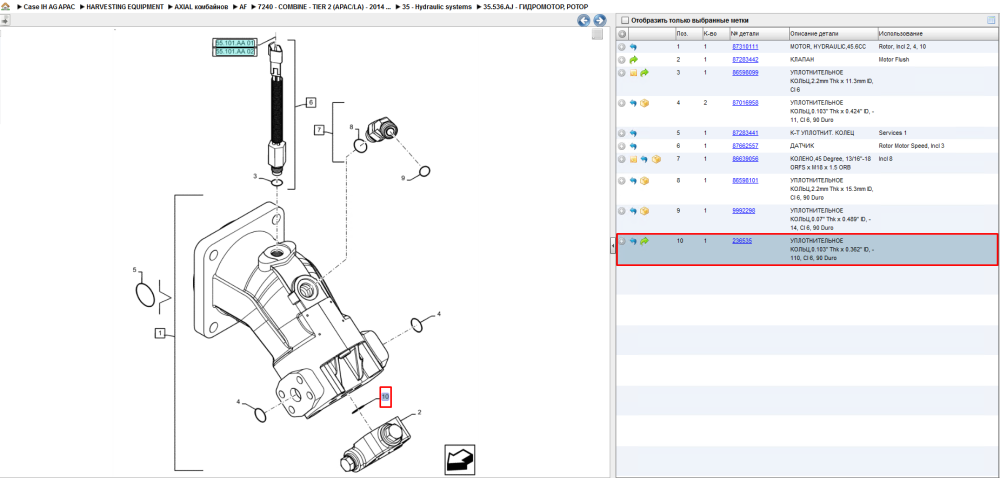Open the part number link 86639056
1000x478 pixels.
745,159
